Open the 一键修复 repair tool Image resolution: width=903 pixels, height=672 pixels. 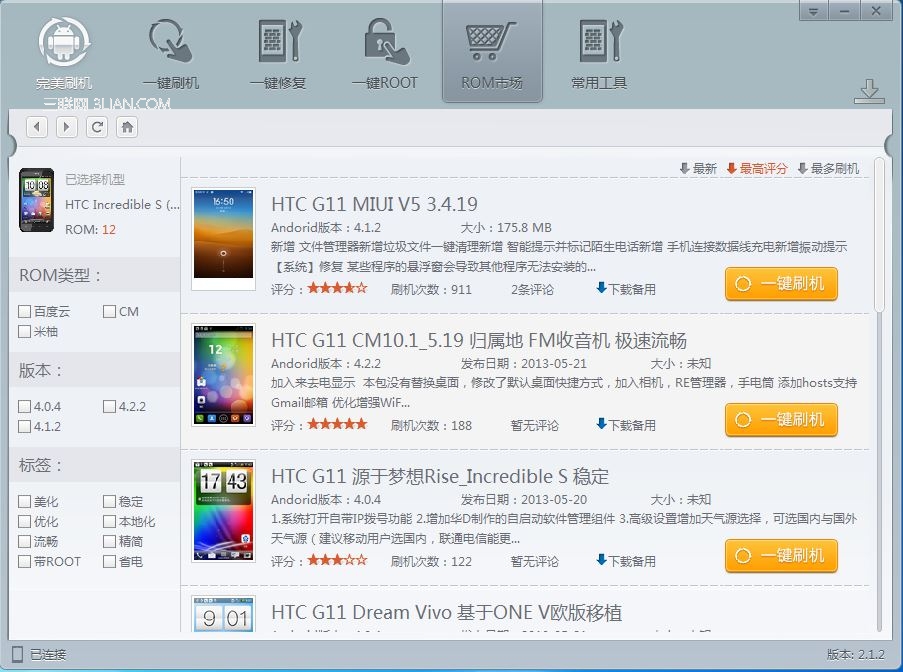(x=278, y=54)
